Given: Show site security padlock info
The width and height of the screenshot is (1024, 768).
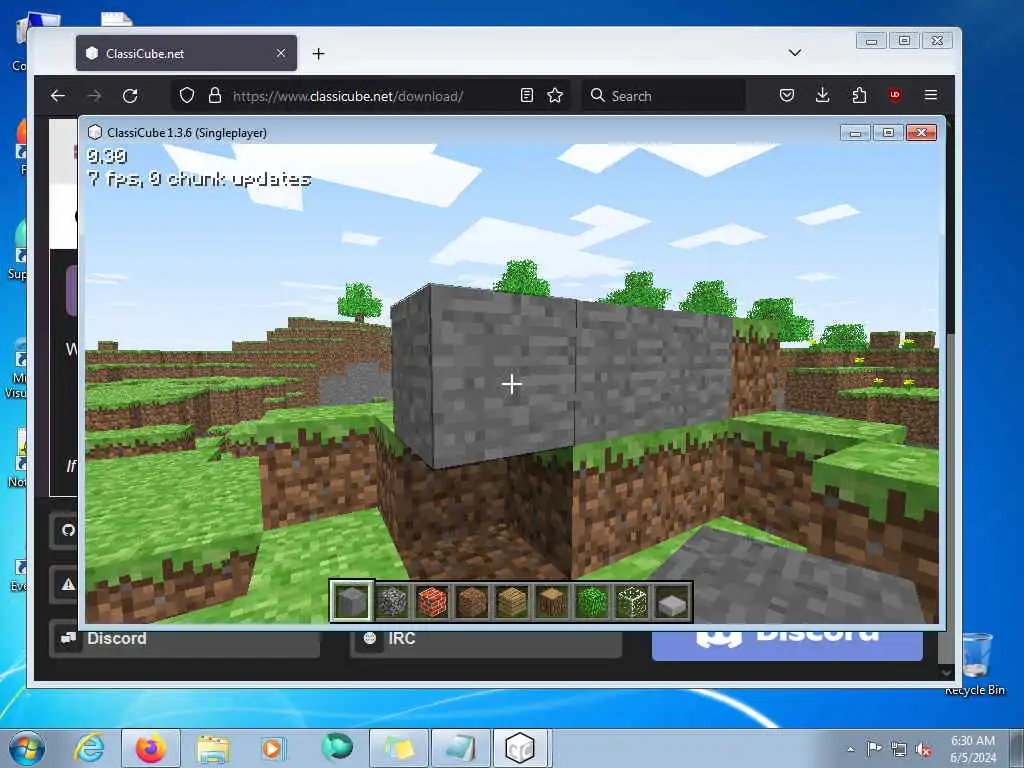Looking at the screenshot, I should pos(214,96).
